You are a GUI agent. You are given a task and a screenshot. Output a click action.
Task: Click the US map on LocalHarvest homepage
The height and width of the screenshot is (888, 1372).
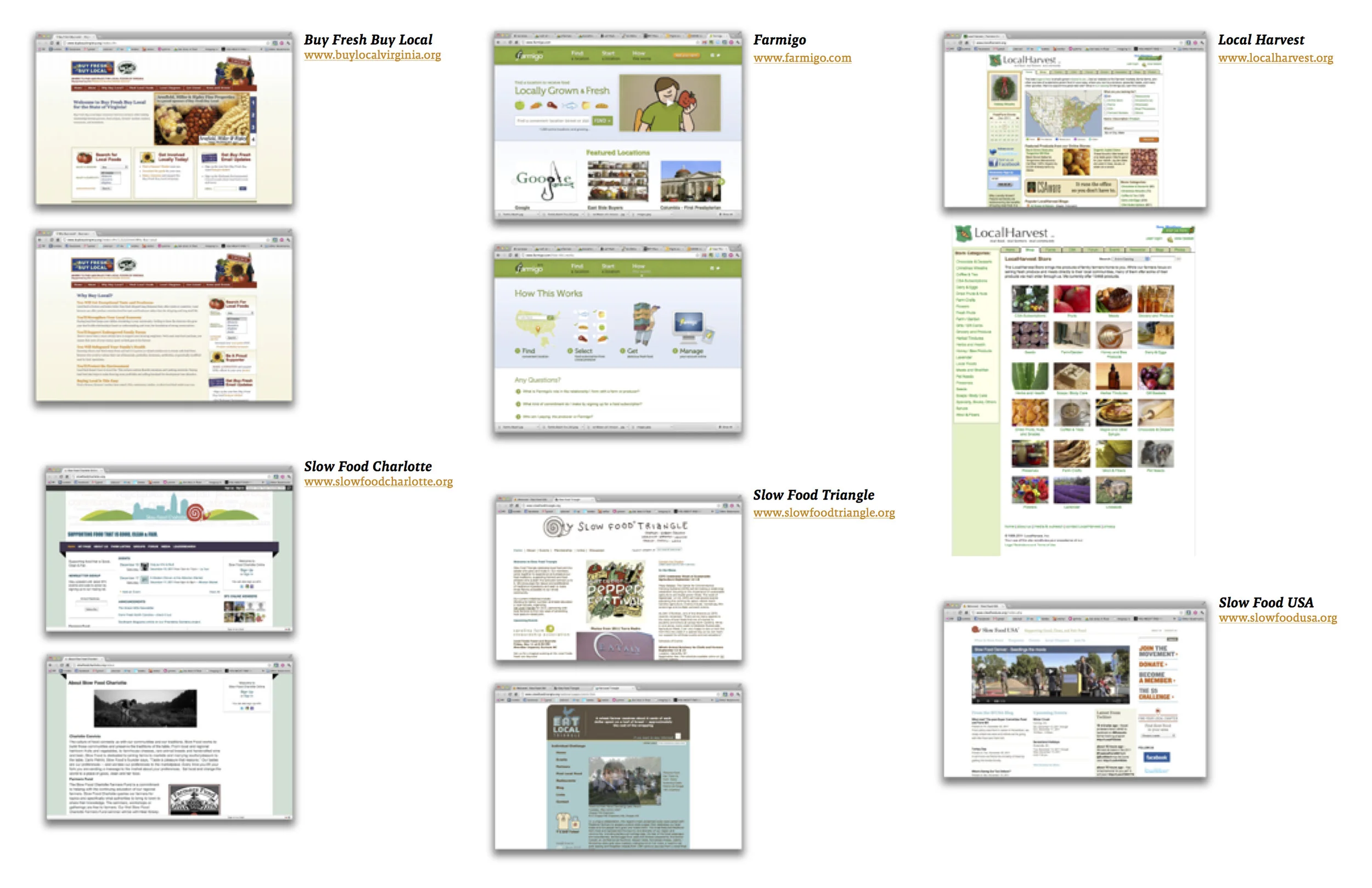1064,114
